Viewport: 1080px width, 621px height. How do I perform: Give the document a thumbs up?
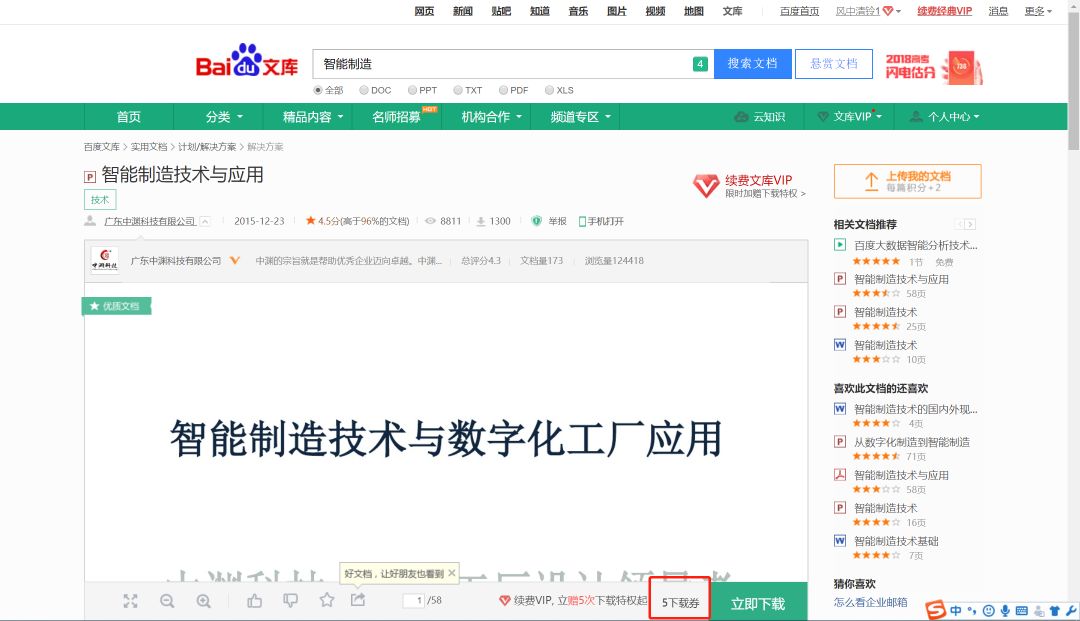click(x=254, y=601)
